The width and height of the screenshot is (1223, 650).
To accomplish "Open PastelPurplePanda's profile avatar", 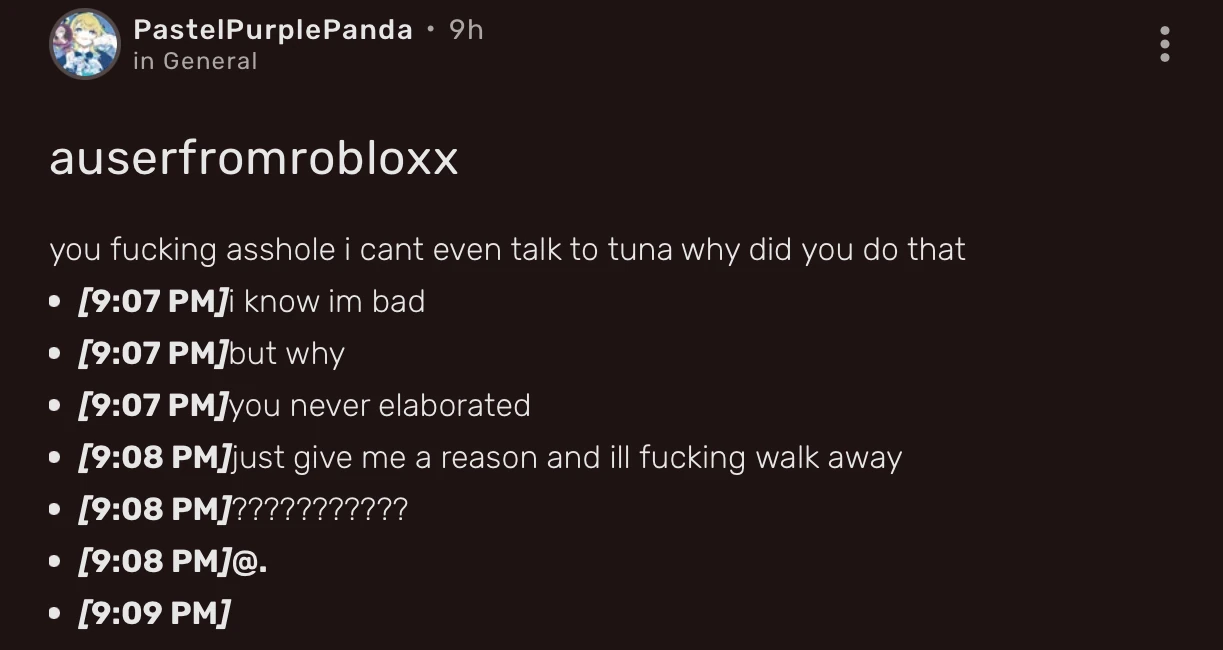I will coord(85,44).
